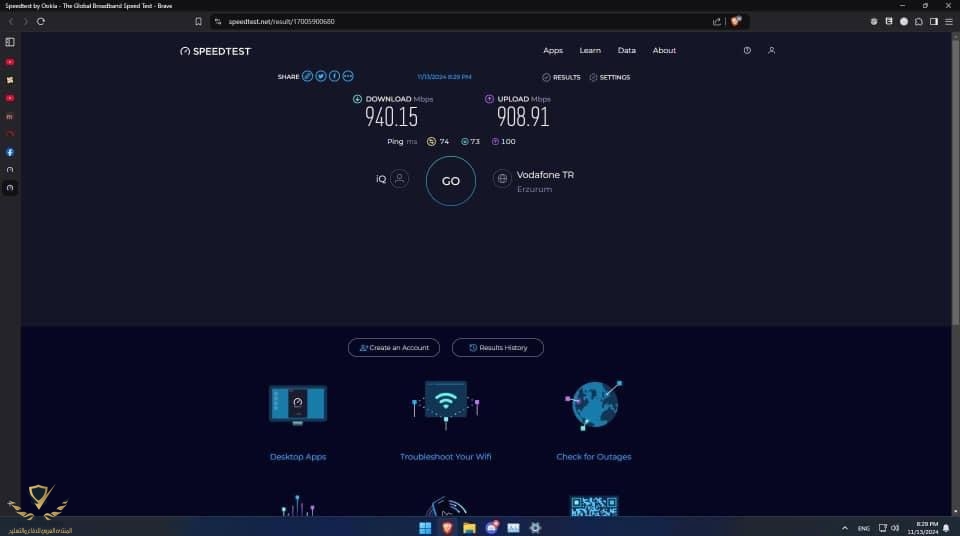Screen dimensions: 960x536
Task: Open the notification bell in taskbar
Action: click(x=947, y=528)
